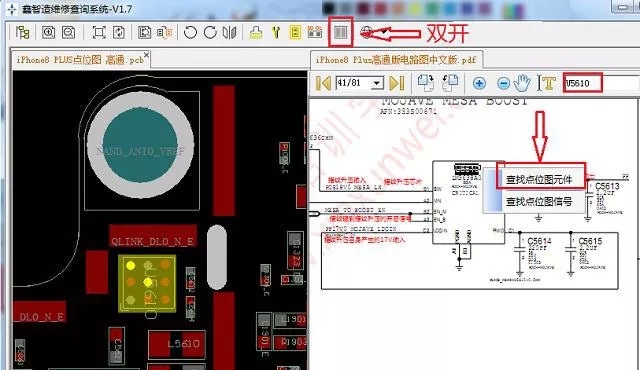Open the tree structure panel icon
Viewport: 640px width, 370px height.
(22, 32)
